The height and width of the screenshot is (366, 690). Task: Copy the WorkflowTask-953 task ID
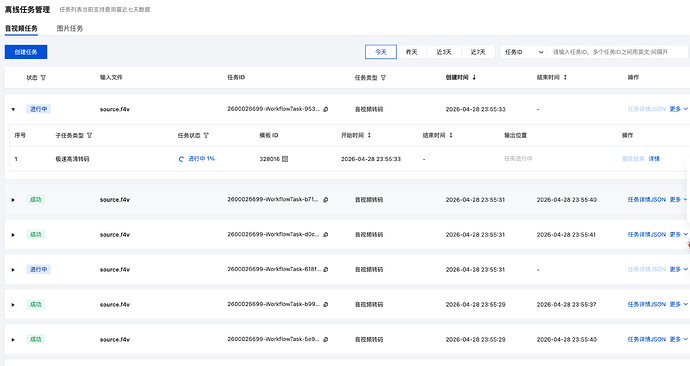(326, 109)
